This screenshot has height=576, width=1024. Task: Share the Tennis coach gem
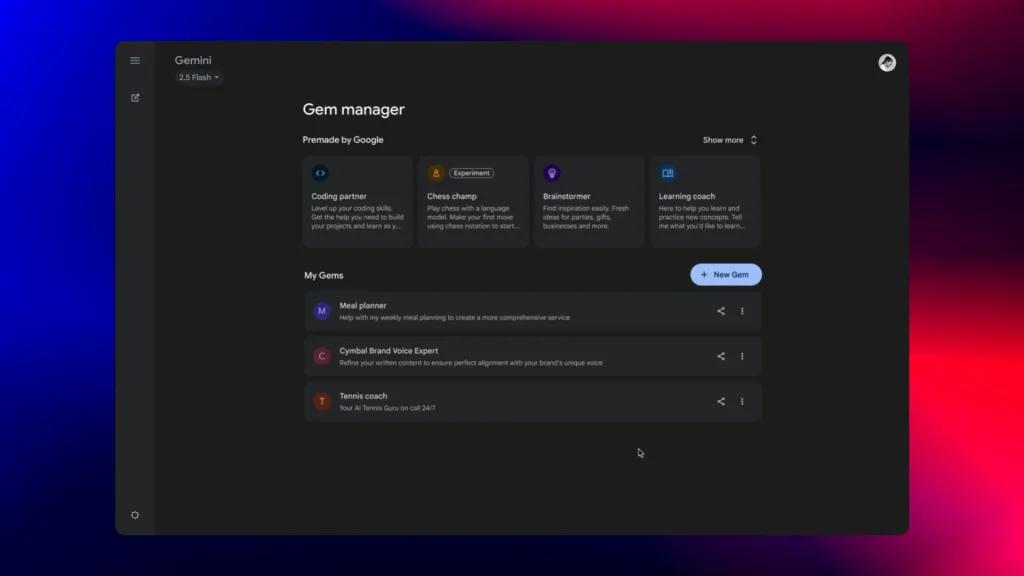click(721, 401)
